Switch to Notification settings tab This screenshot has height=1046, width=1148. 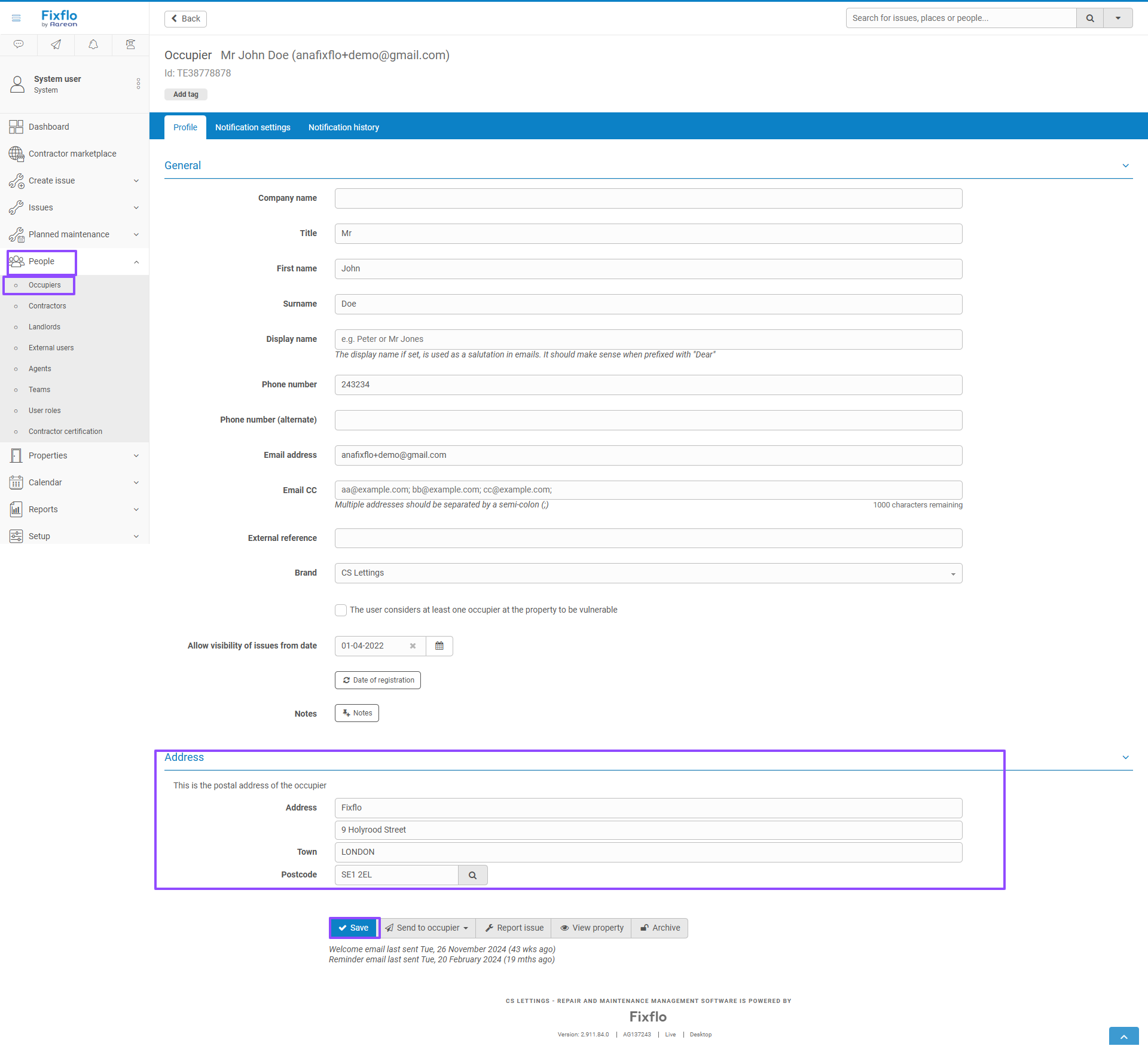click(x=252, y=127)
